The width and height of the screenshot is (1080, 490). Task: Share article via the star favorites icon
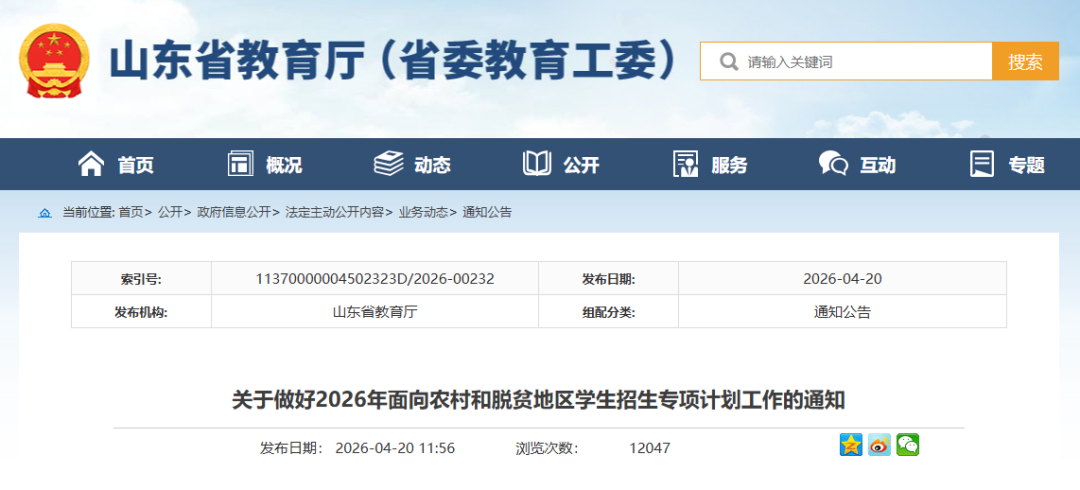[x=851, y=445]
